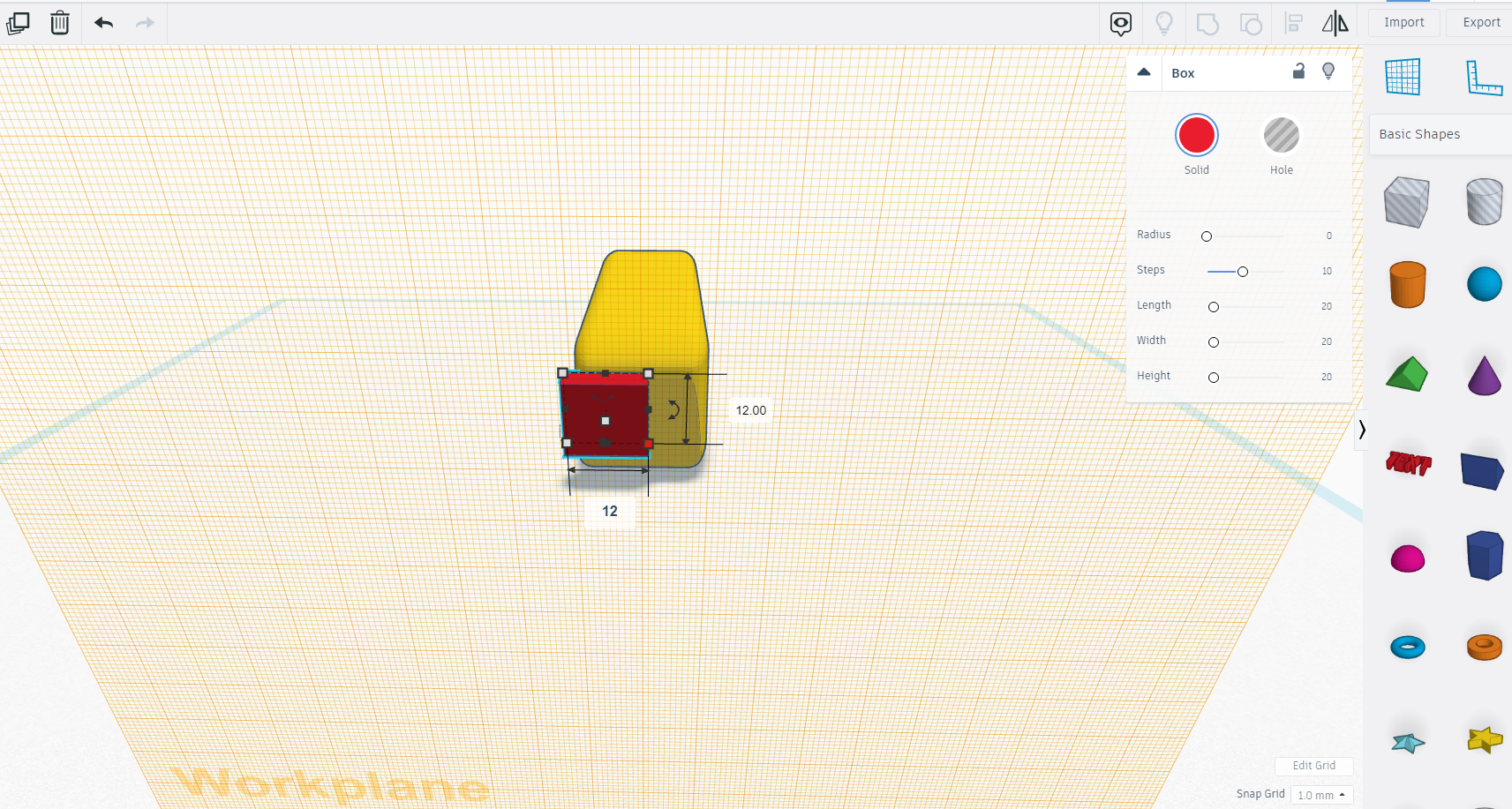Click the rotation handle beside the red box
The height and width of the screenshot is (809, 1512).
click(673, 409)
